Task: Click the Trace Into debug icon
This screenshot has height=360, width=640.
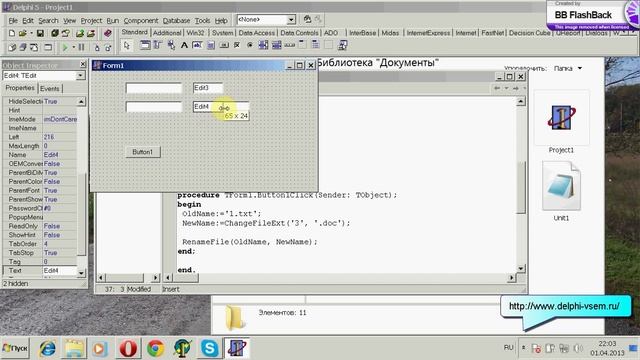Action: (97, 47)
